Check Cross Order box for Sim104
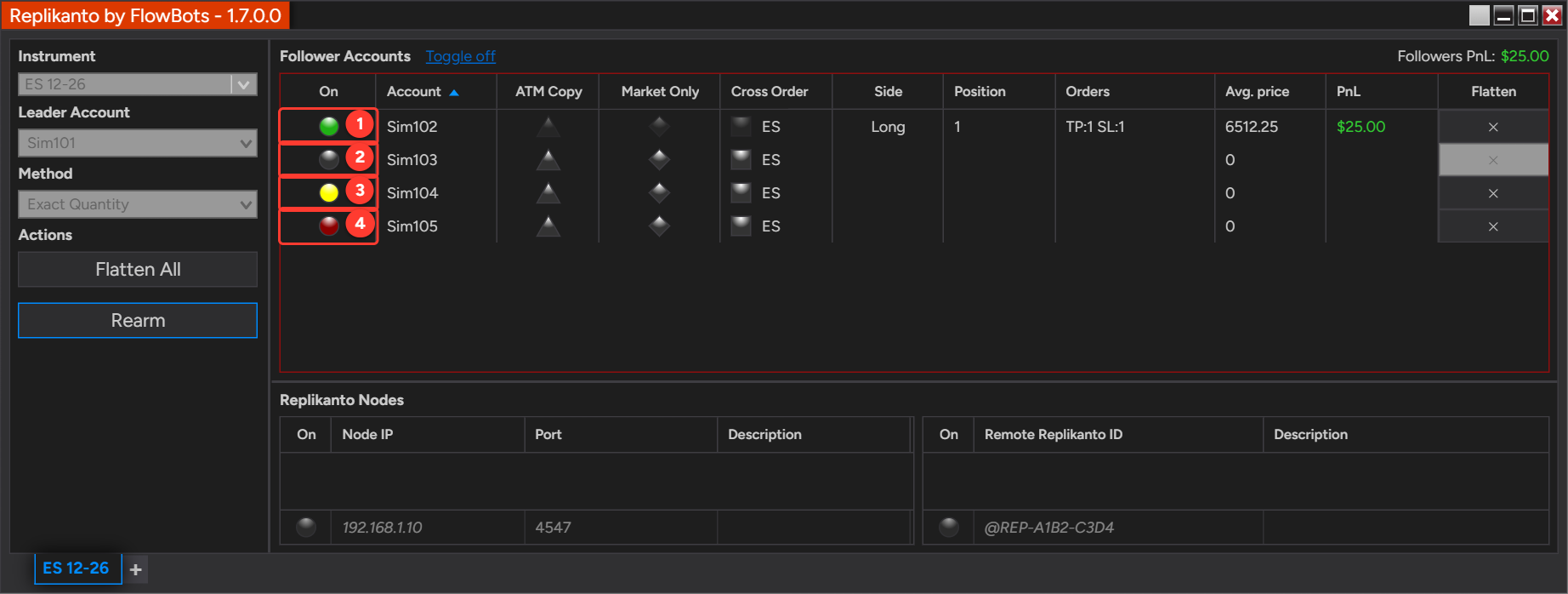The image size is (1568, 594). (741, 193)
